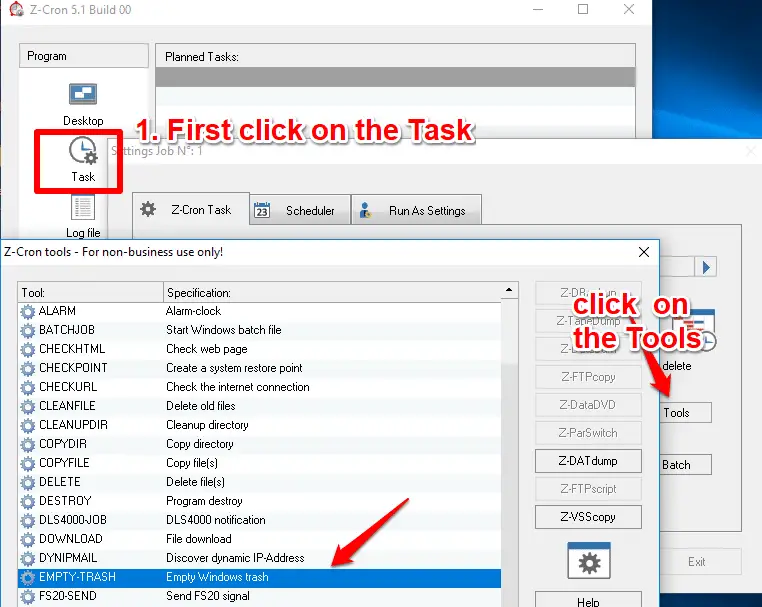This screenshot has width=762, height=607.
Task: Click the Z-Cron app icon in title bar
Action: click(16, 9)
